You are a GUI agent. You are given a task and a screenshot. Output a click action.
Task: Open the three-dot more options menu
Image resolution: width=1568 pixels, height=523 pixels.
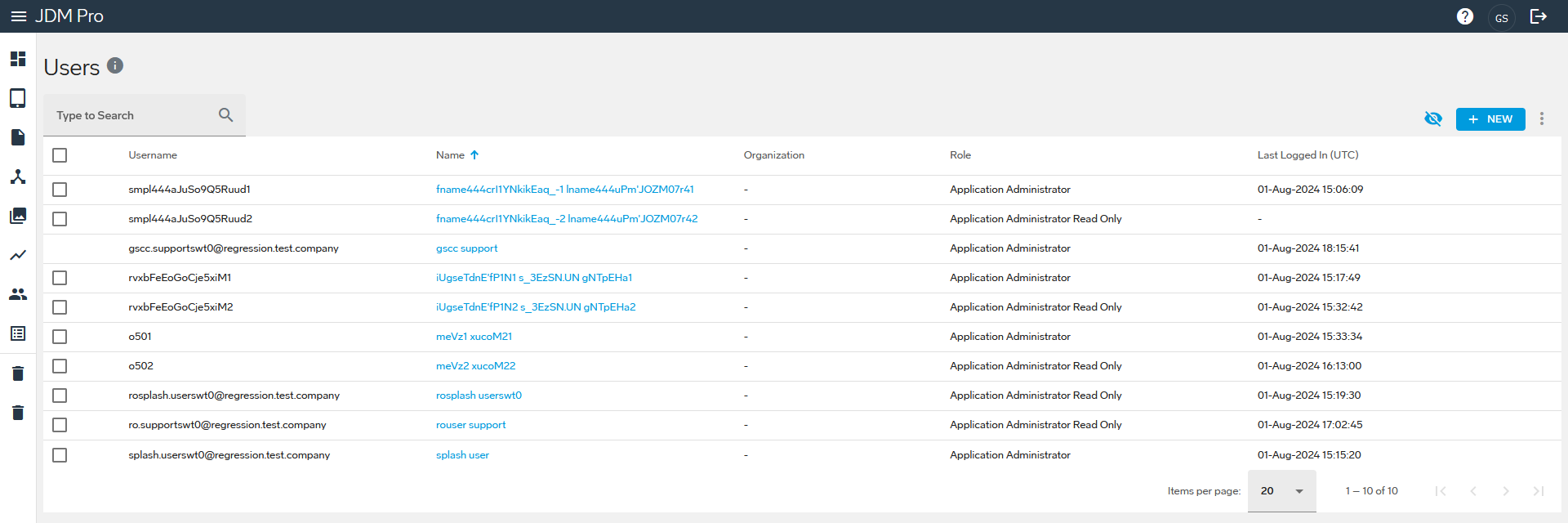pos(1542,119)
